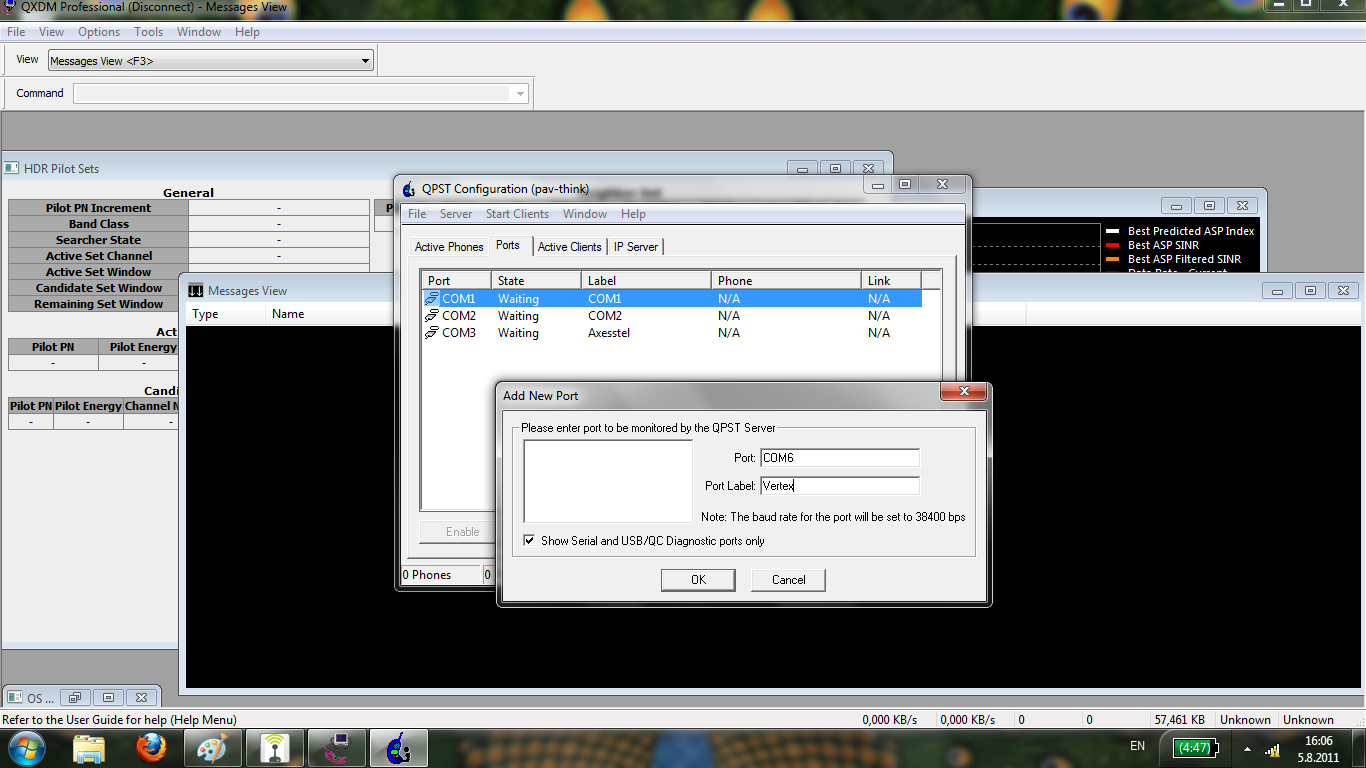Launch Firefox from the taskbar
The height and width of the screenshot is (768, 1366).
(x=151, y=748)
